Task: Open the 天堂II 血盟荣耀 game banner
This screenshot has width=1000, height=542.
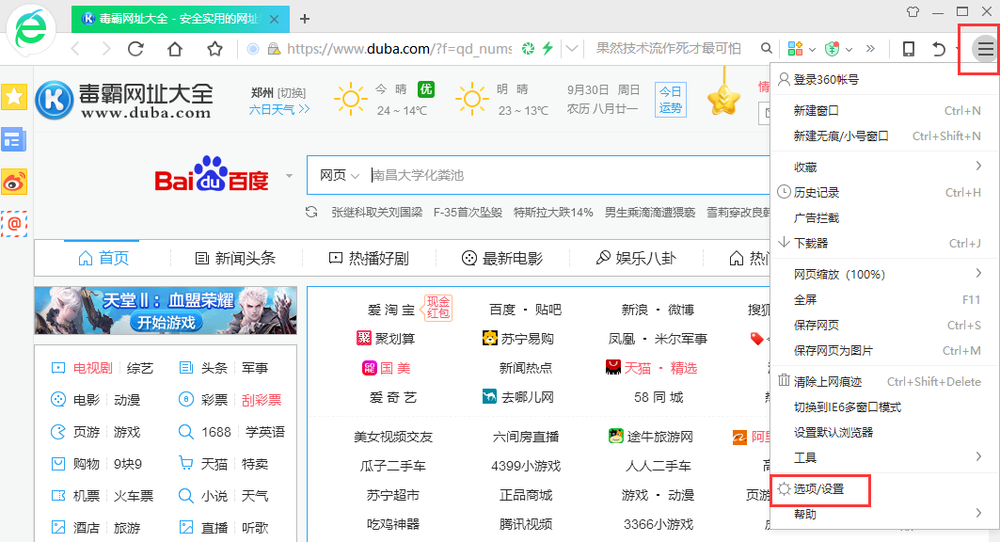Action: (x=166, y=311)
